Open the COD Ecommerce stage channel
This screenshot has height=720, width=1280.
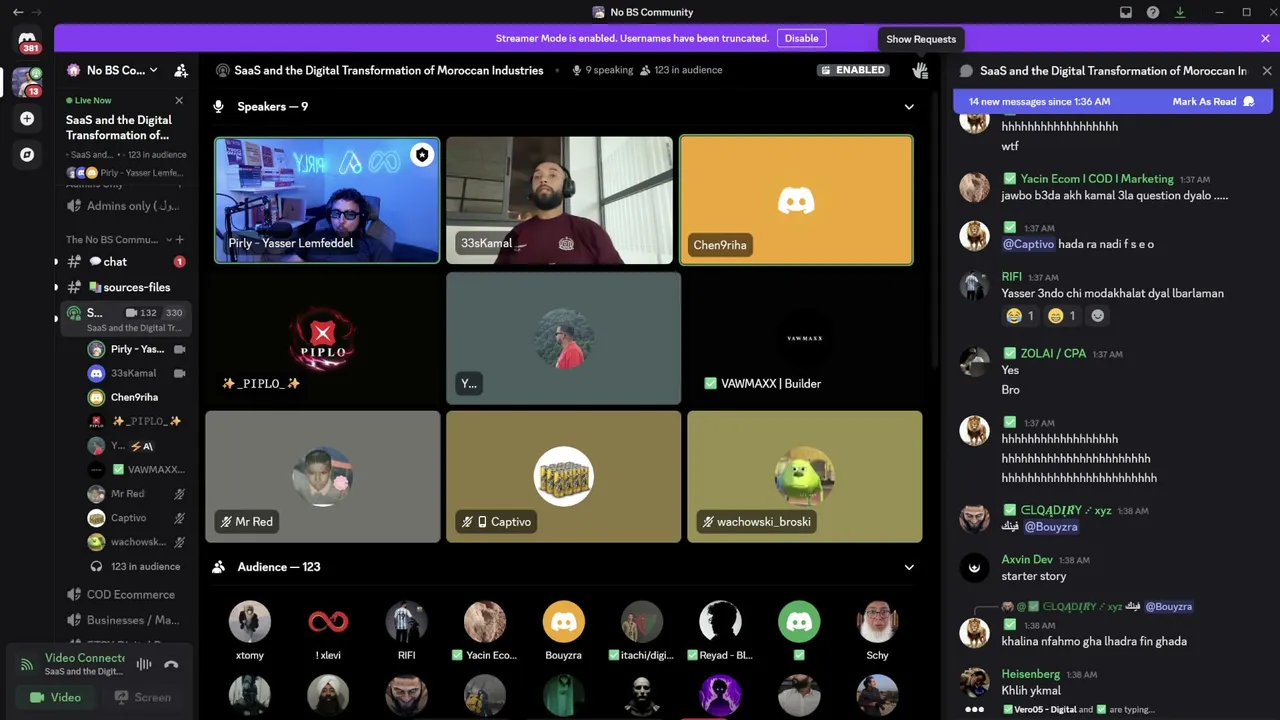pos(126,594)
